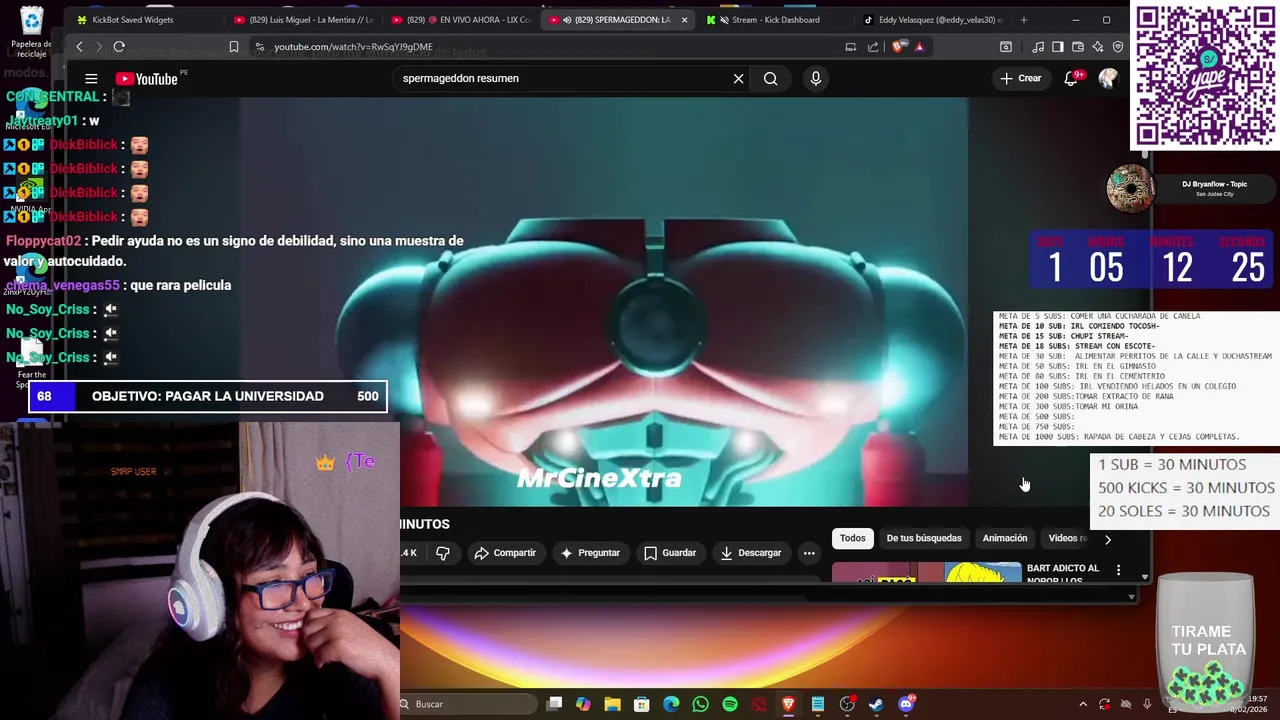Open the Brave Rewards triangle icon
Image resolution: width=1280 pixels, height=720 pixels.
pyautogui.click(x=918, y=46)
